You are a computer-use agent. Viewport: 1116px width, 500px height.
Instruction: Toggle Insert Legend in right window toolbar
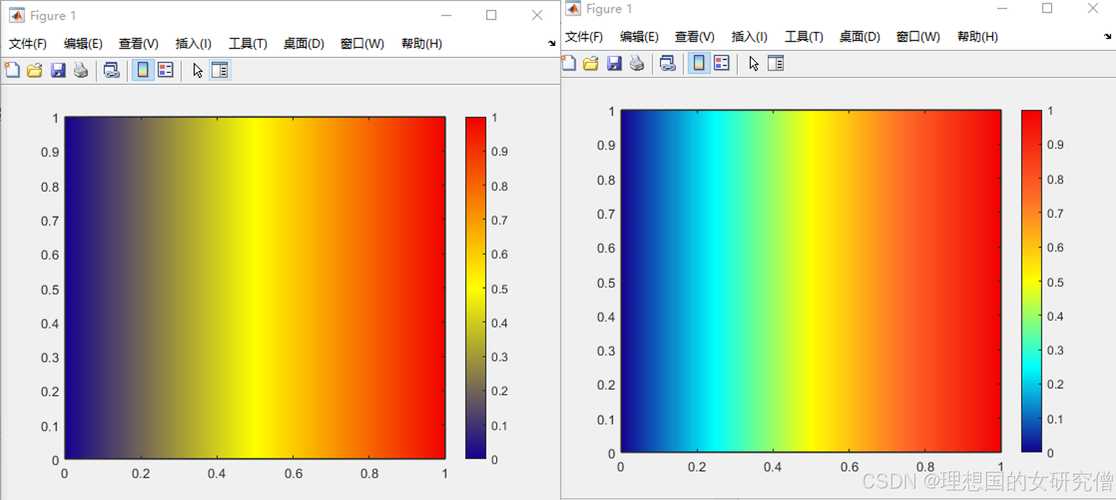[721, 63]
